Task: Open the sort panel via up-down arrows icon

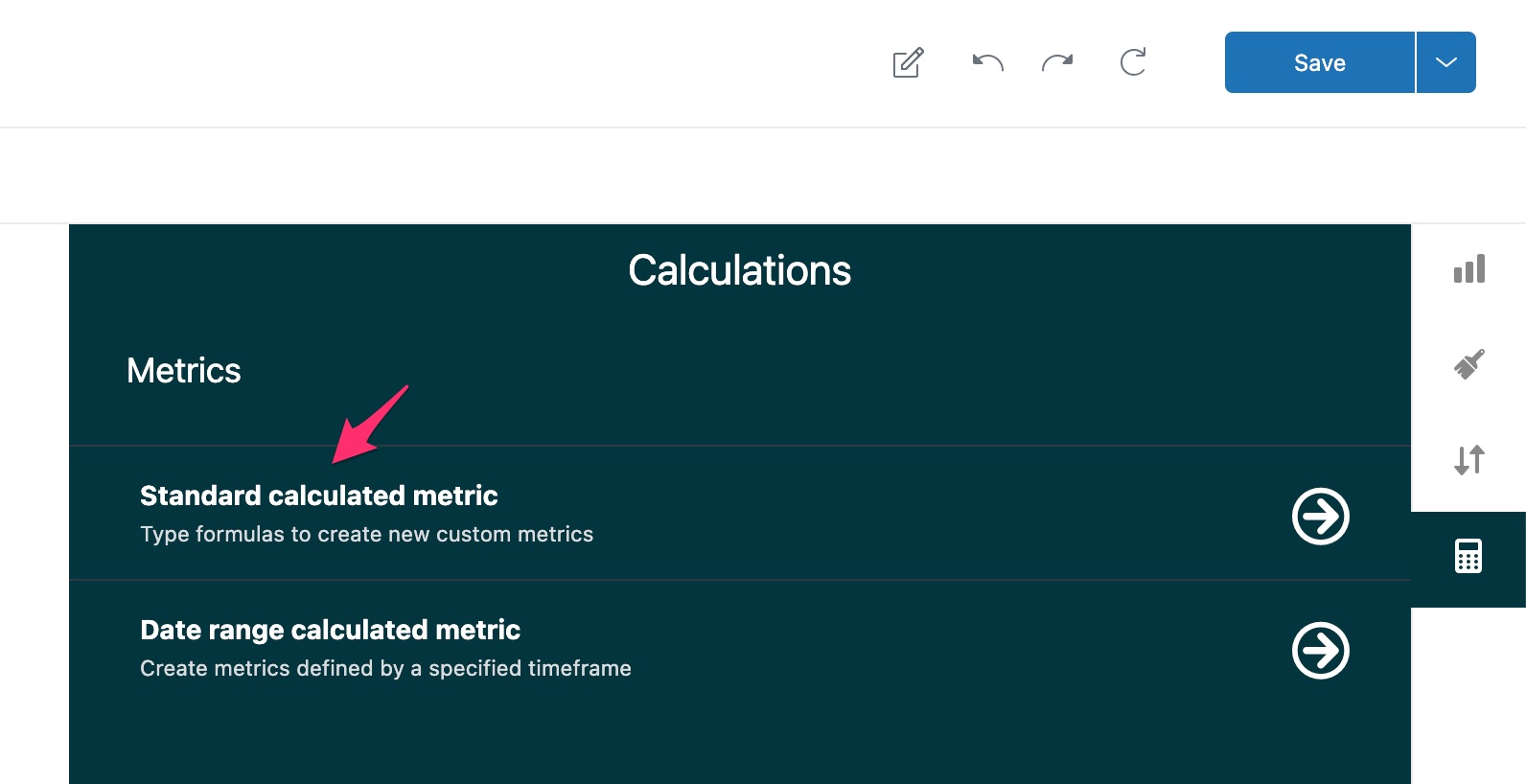Action: 1468,460
